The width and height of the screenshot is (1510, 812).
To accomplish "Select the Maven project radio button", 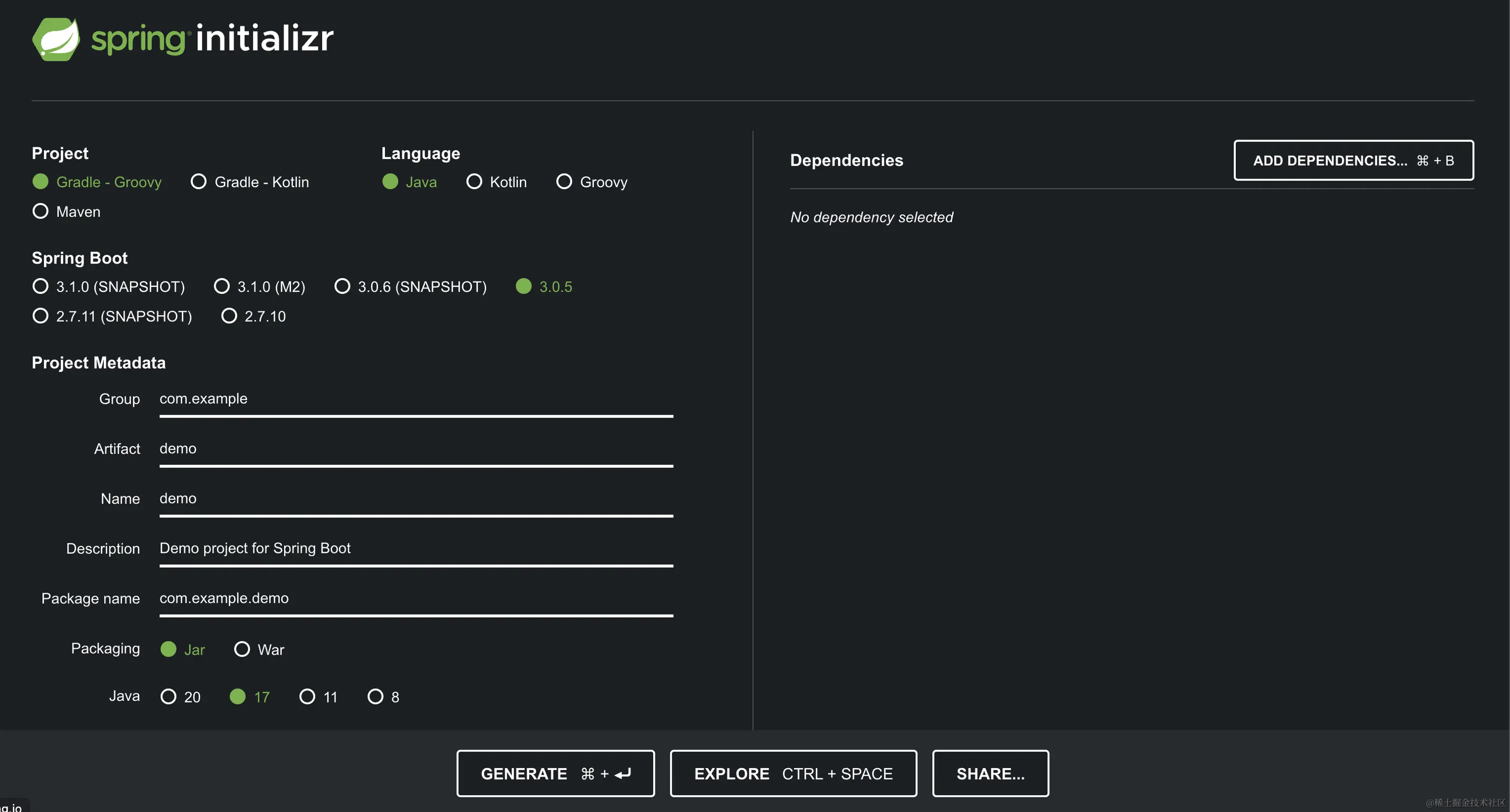I will tap(40, 211).
